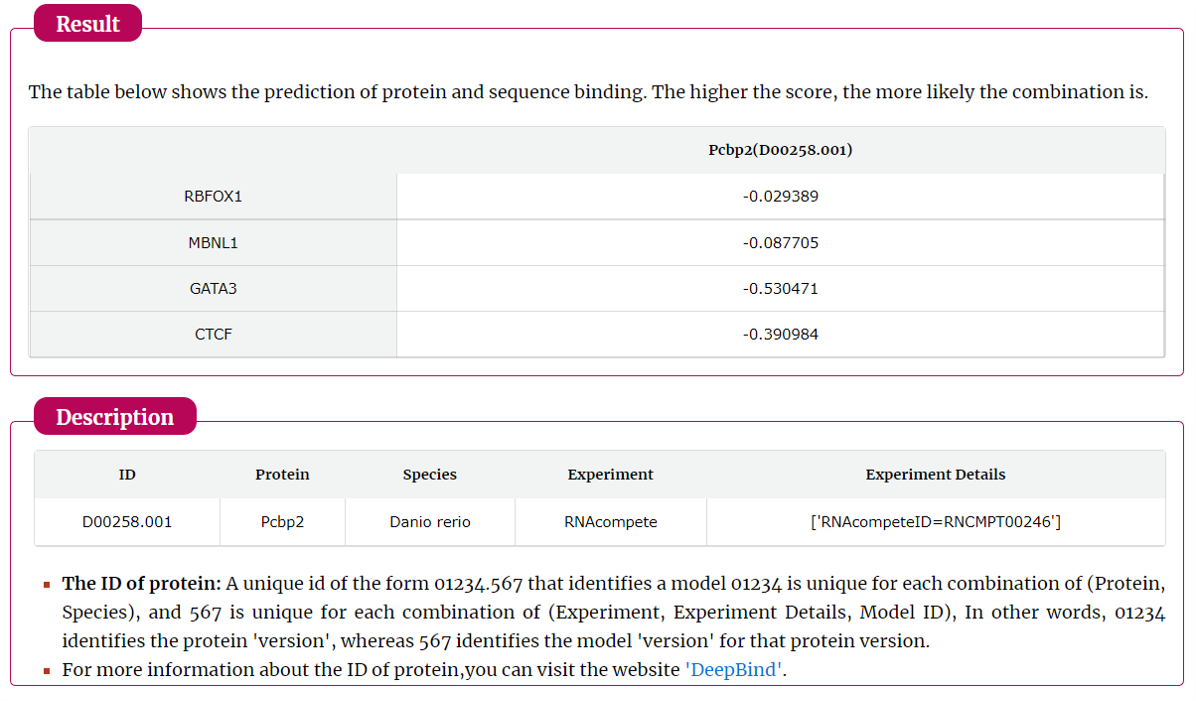This screenshot has height=701, width=1196.
Task: Click the RBFOX1 score -0.029389
Action: coord(780,197)
